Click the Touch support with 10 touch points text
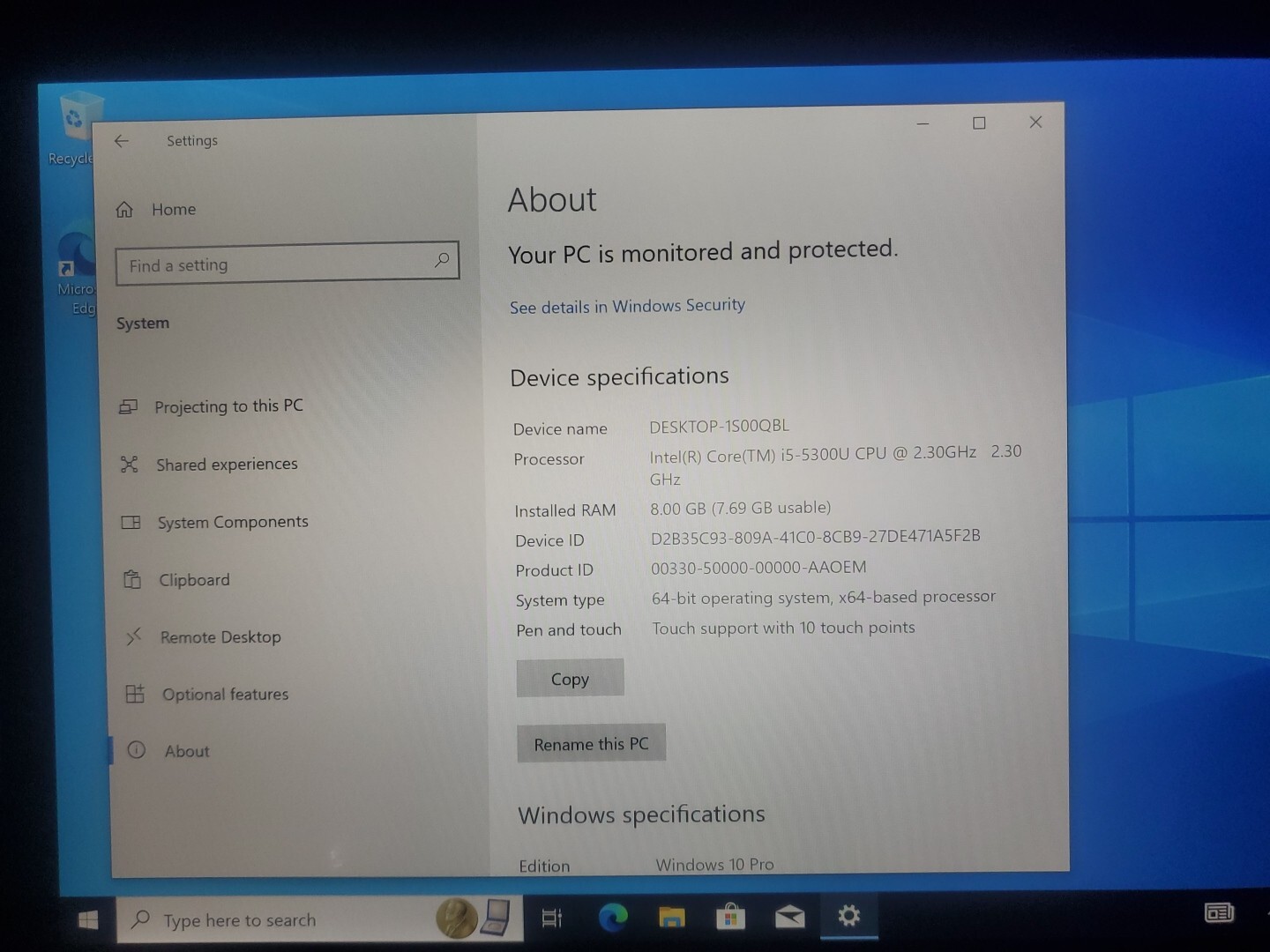 [x=783, y=628]
